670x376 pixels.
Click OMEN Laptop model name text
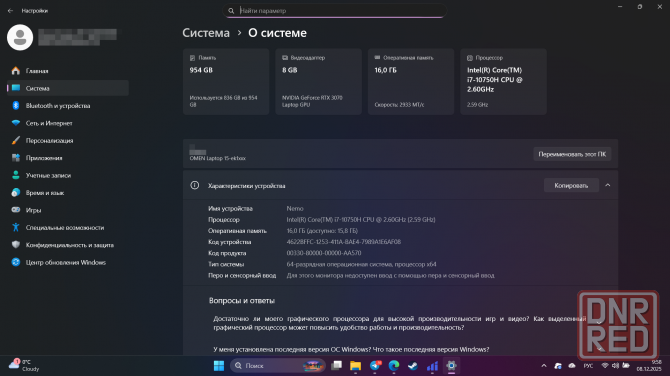point(217,158)
